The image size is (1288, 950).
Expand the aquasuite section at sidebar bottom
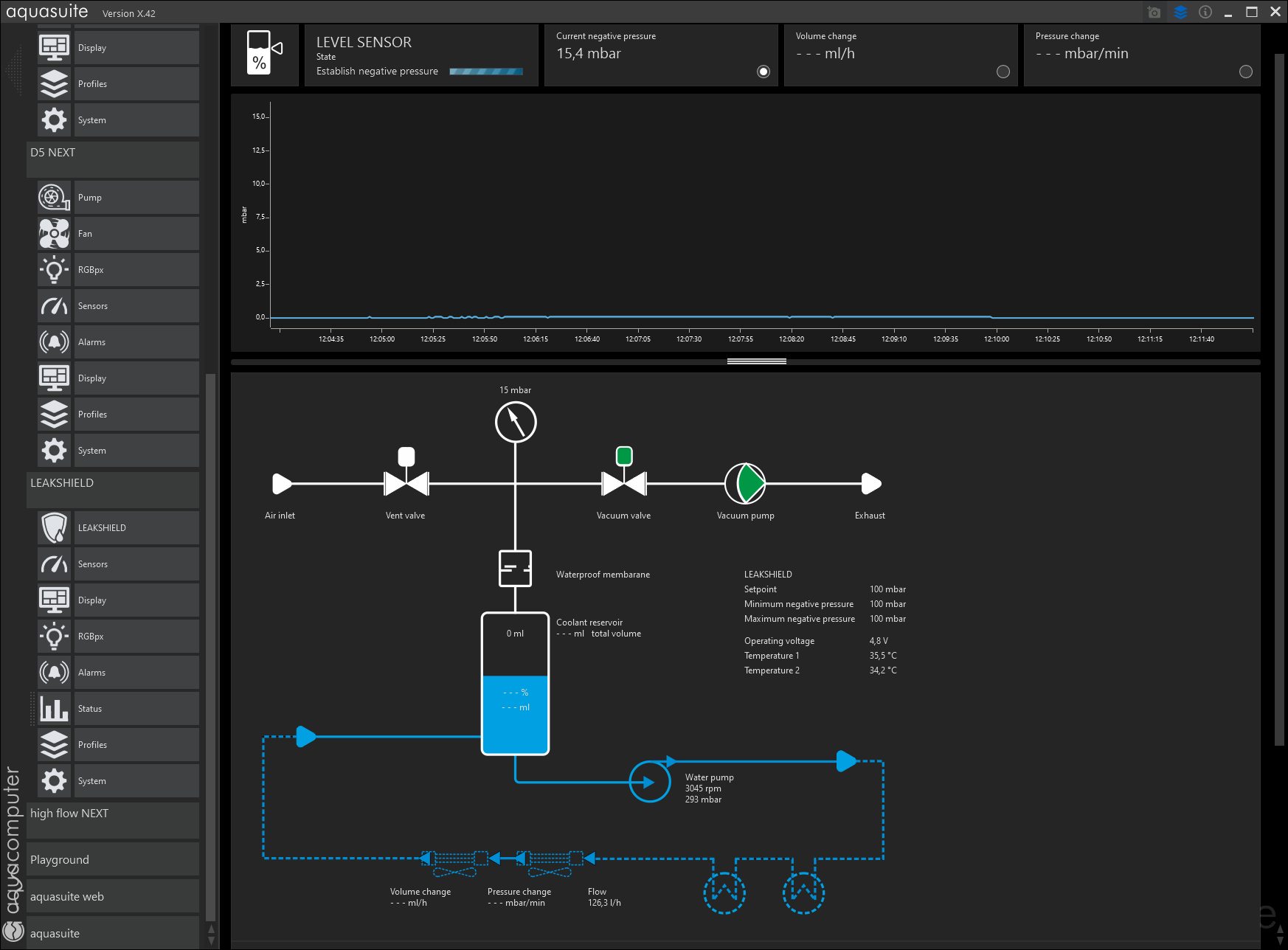point(113,933)
